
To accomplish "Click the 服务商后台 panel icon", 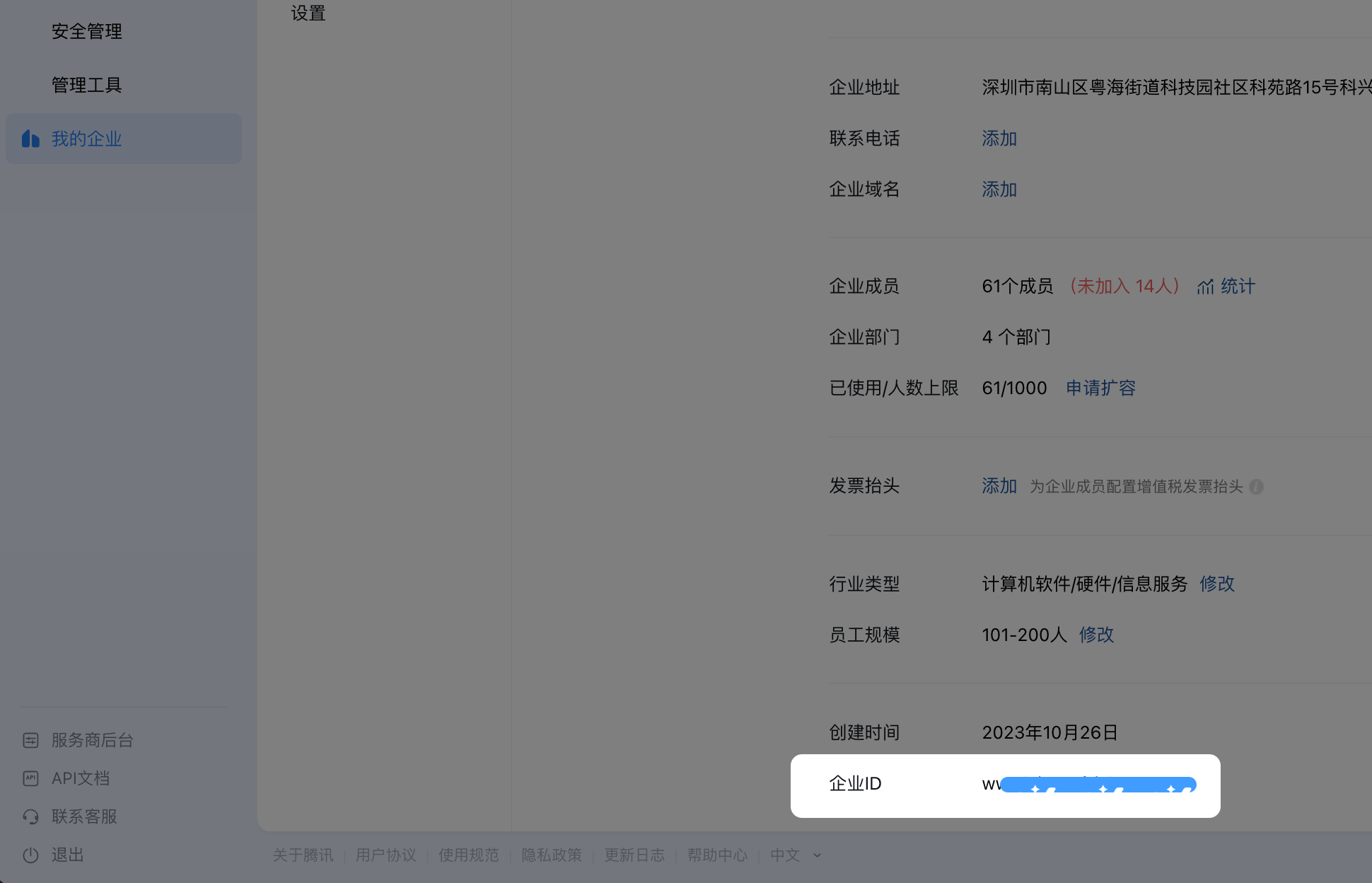I will tap(30, 740).
